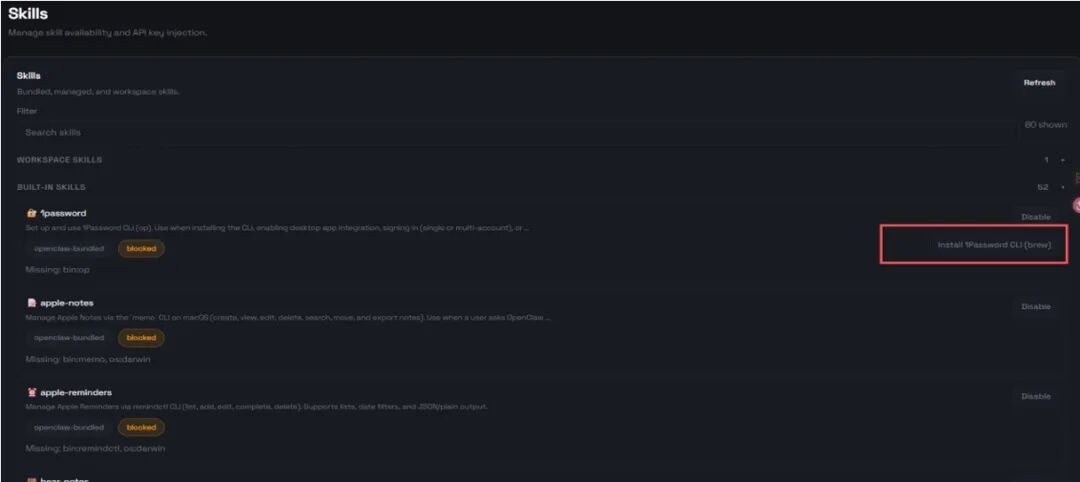Screen dimensions: 1080x482
Task: Click the apple-reminders description text
Action: [256, 407]
